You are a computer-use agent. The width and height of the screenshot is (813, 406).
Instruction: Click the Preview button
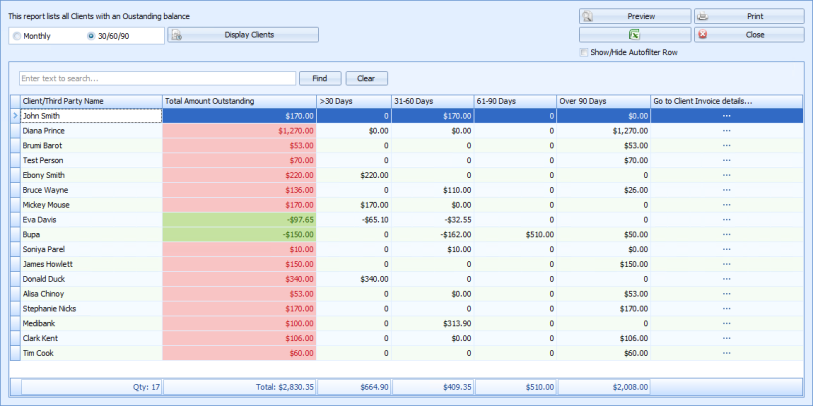coord(635,16)
